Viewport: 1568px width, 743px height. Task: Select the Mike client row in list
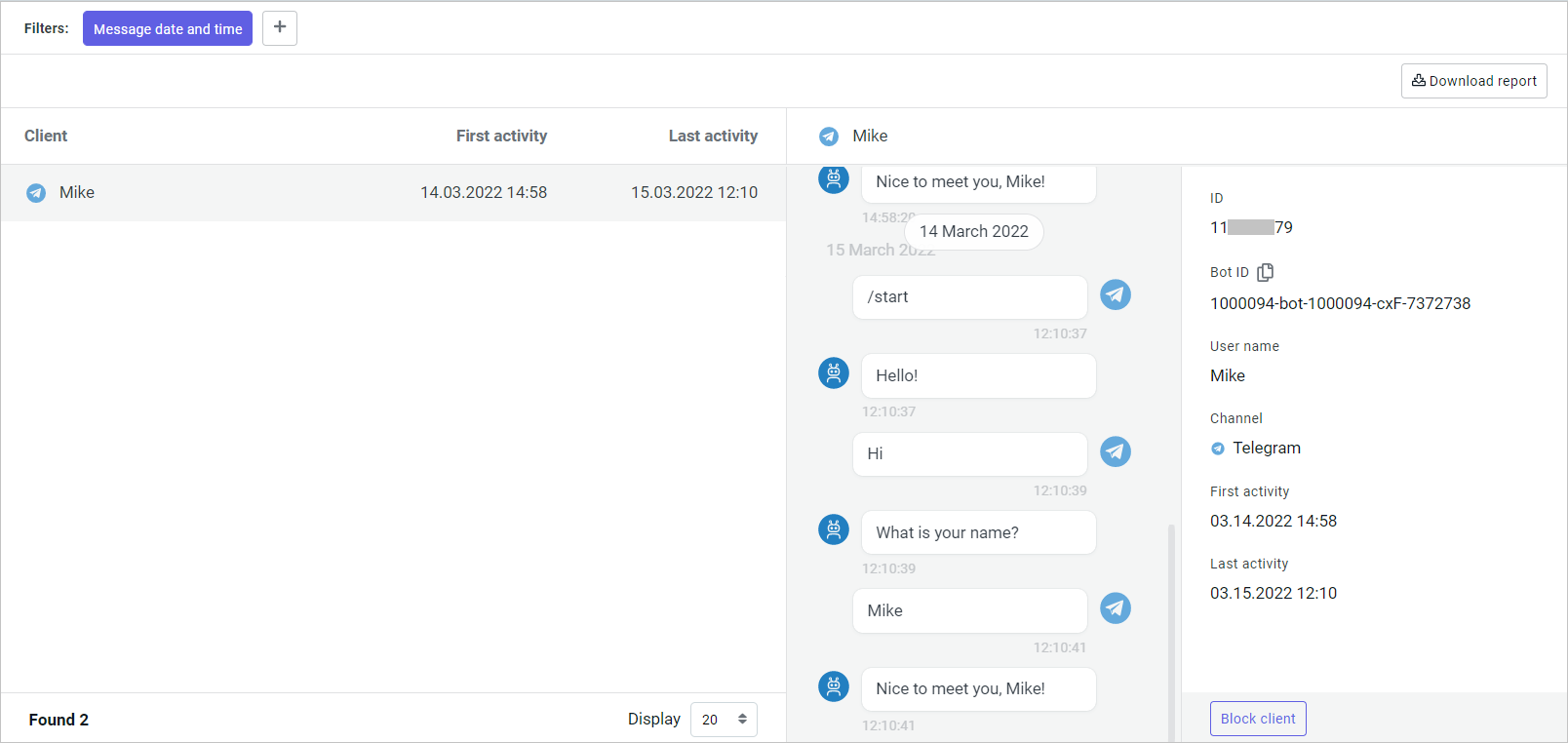(390, 193)
